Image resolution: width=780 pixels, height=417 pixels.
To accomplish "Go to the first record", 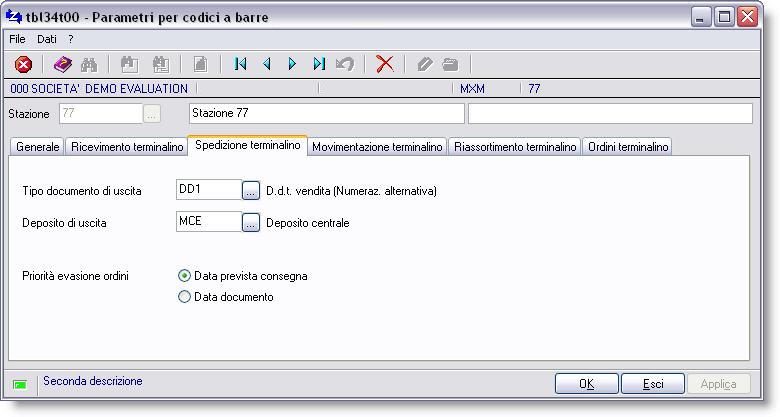I will (x=240, y=64).
